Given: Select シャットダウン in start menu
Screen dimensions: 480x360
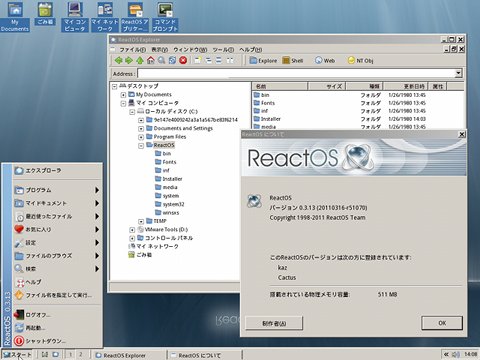Looking at the screenshot, I should pyautogui.click(x=57, y=341).
